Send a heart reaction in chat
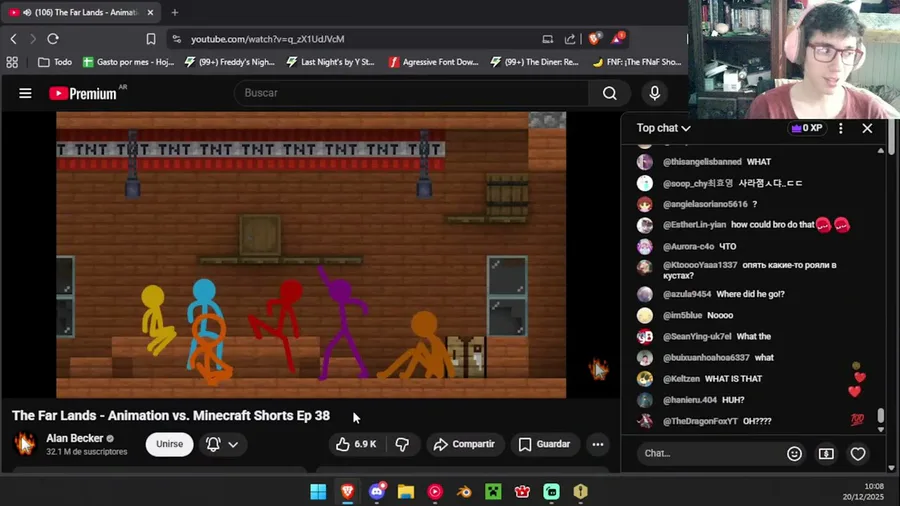Image resolution: width=900 pixels, height=506 pixels. pyautogui.click(x=858, y=454)
